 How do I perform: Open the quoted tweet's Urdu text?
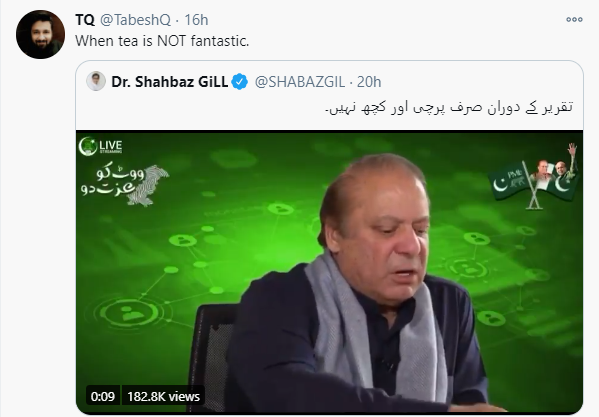tap(449, 107)
